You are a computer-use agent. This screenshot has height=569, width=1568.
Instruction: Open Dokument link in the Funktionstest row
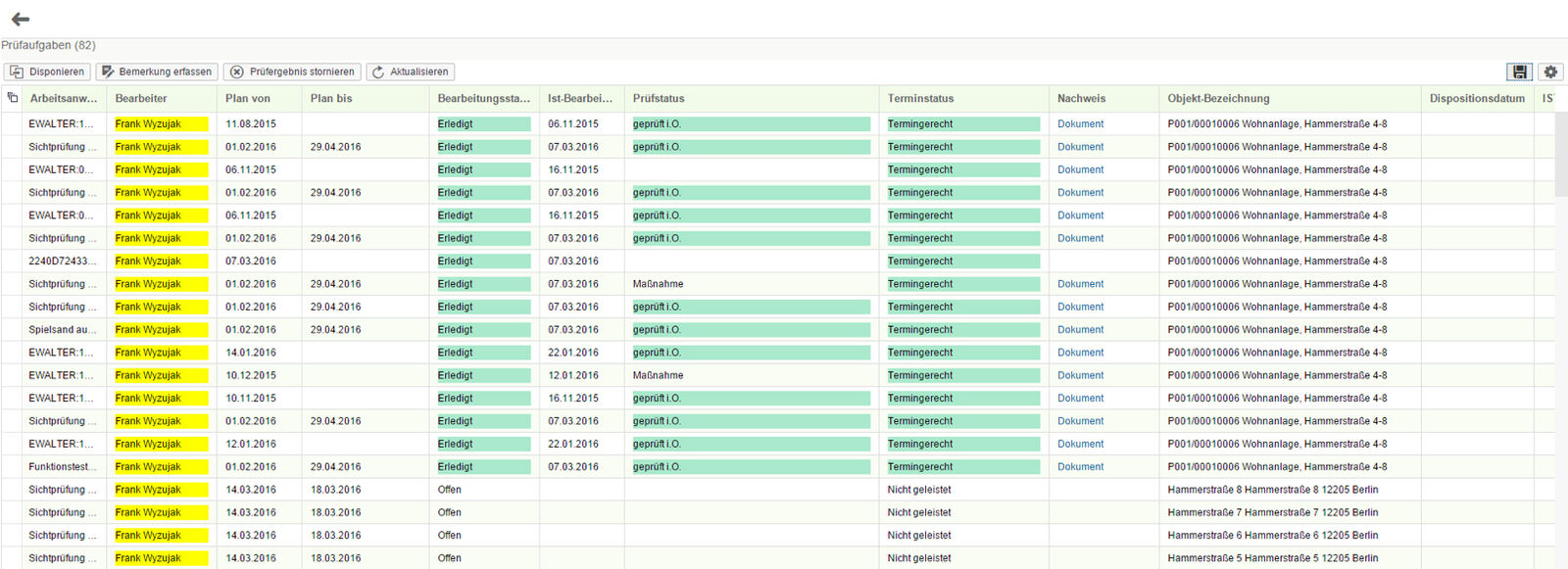(x=1080, y=467)
